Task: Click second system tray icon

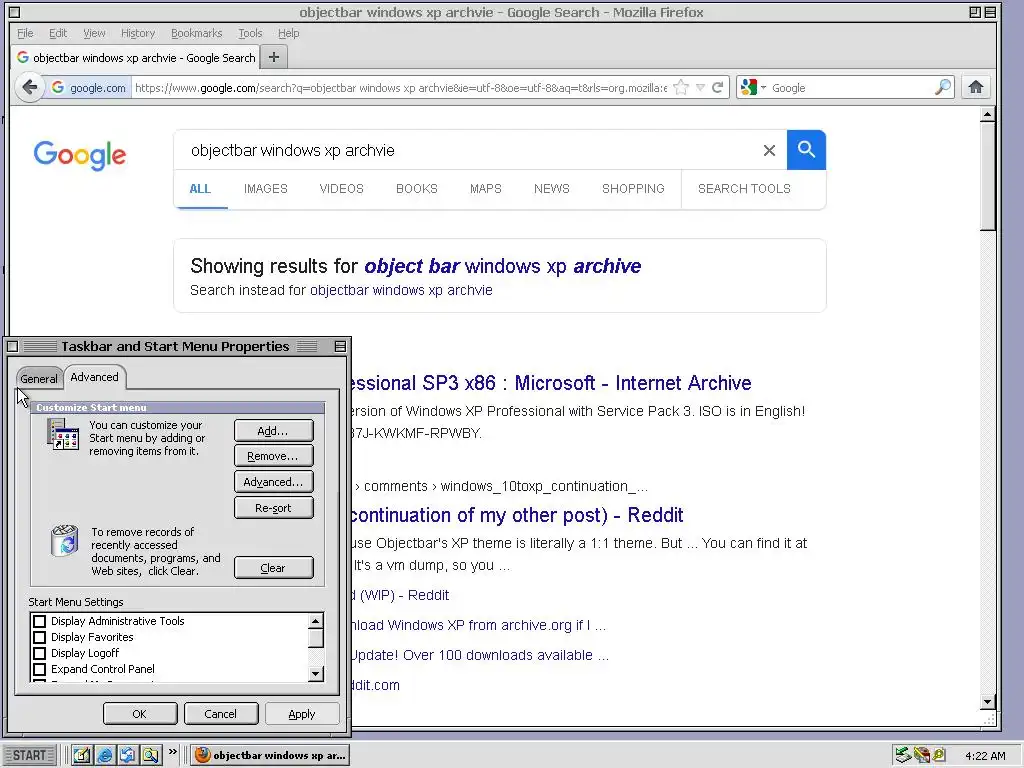Action: (921, 755)
